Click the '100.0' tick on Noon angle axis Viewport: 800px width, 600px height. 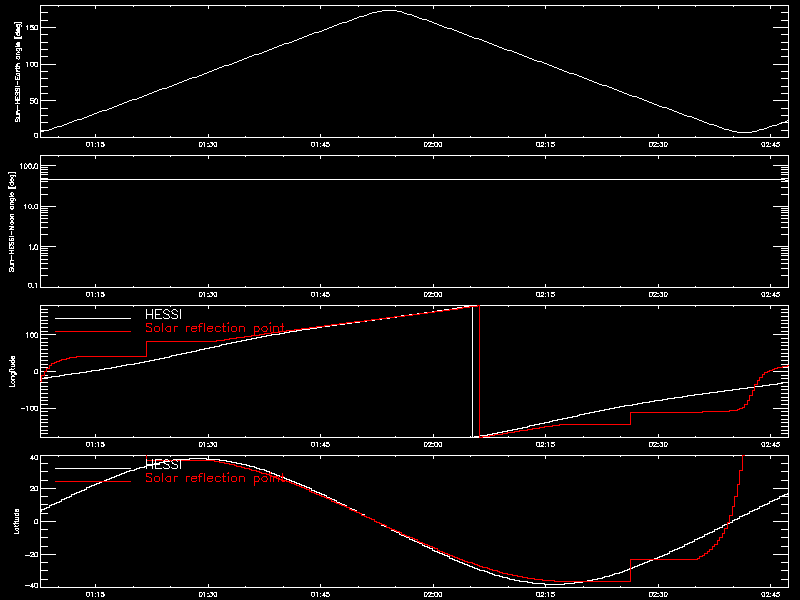pyautogui.click(x=29, y=166)
